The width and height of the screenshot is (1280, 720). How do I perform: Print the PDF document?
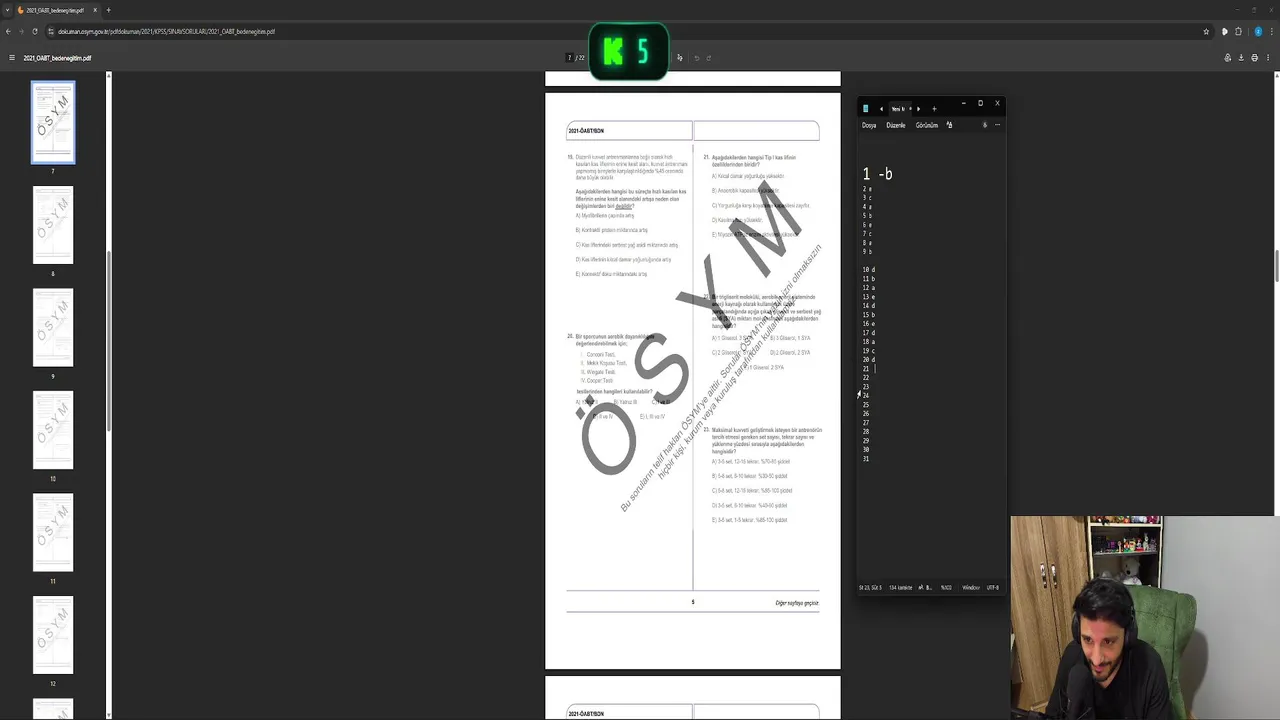[x=1255, y=58]
